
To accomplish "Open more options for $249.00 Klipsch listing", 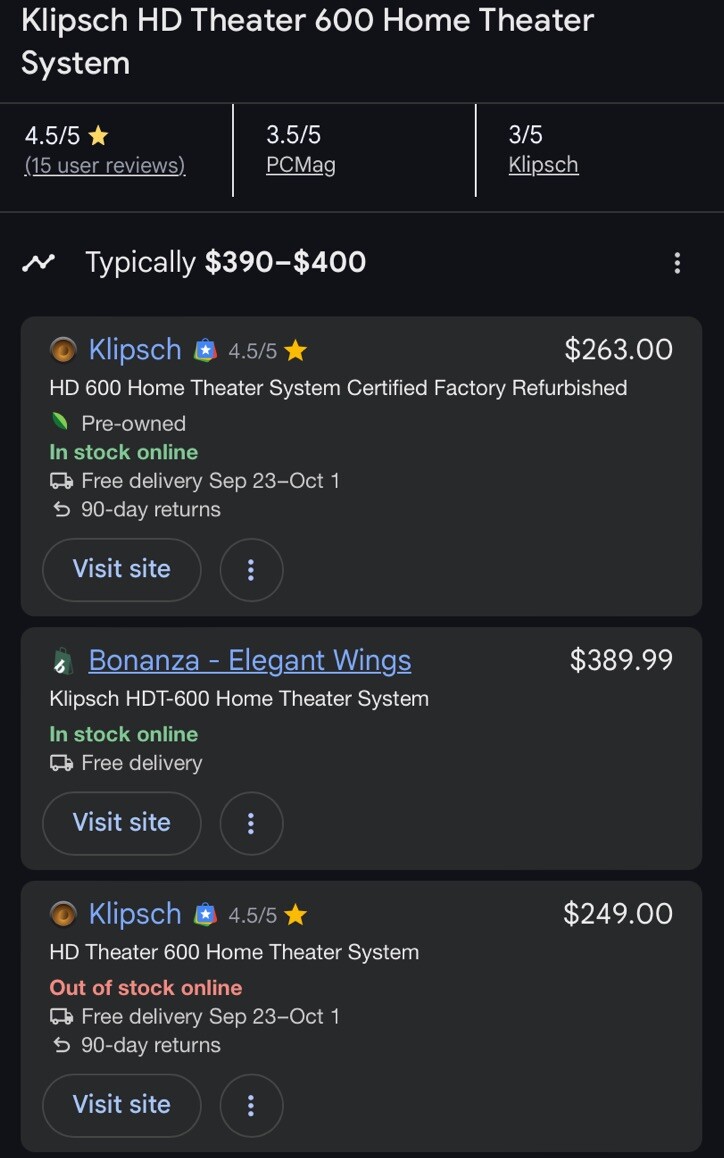I will coord(251,1105).
